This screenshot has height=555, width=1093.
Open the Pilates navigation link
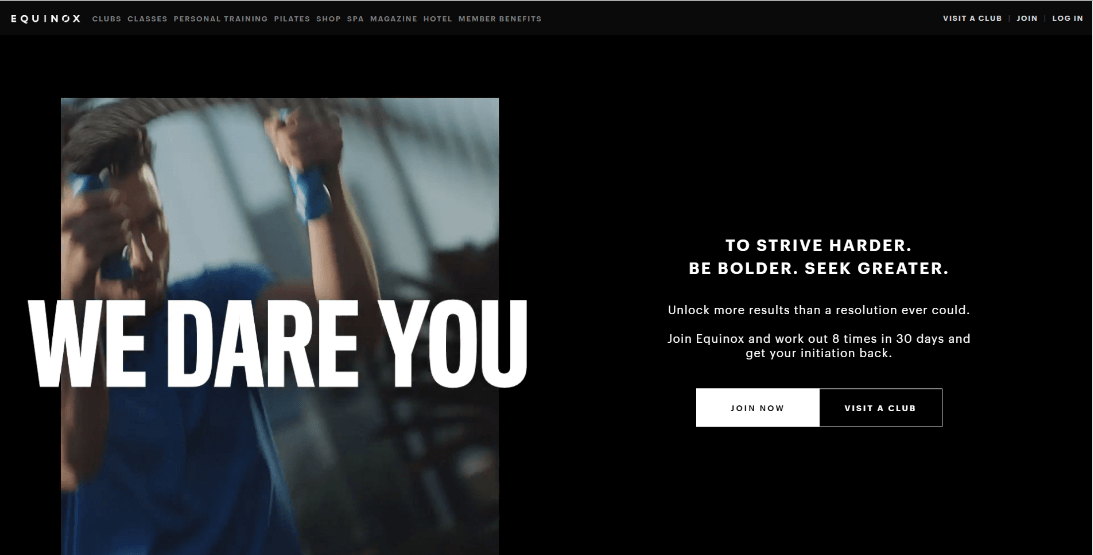pos(292,19)
